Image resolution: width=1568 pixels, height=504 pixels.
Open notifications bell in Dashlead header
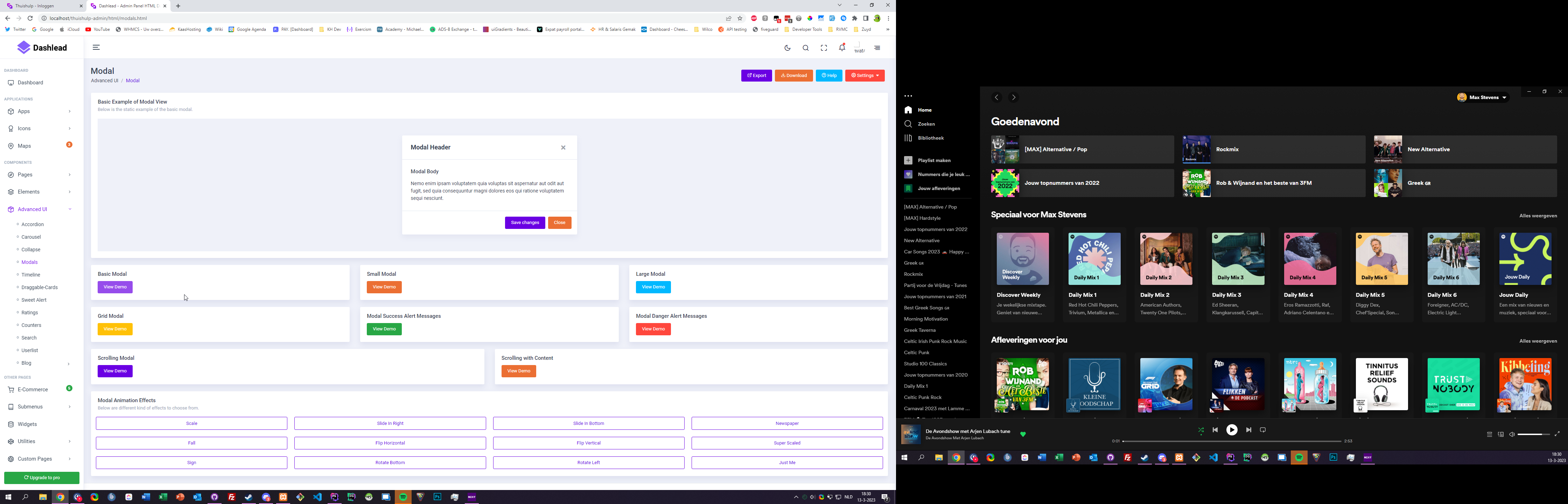coord(842,48)
